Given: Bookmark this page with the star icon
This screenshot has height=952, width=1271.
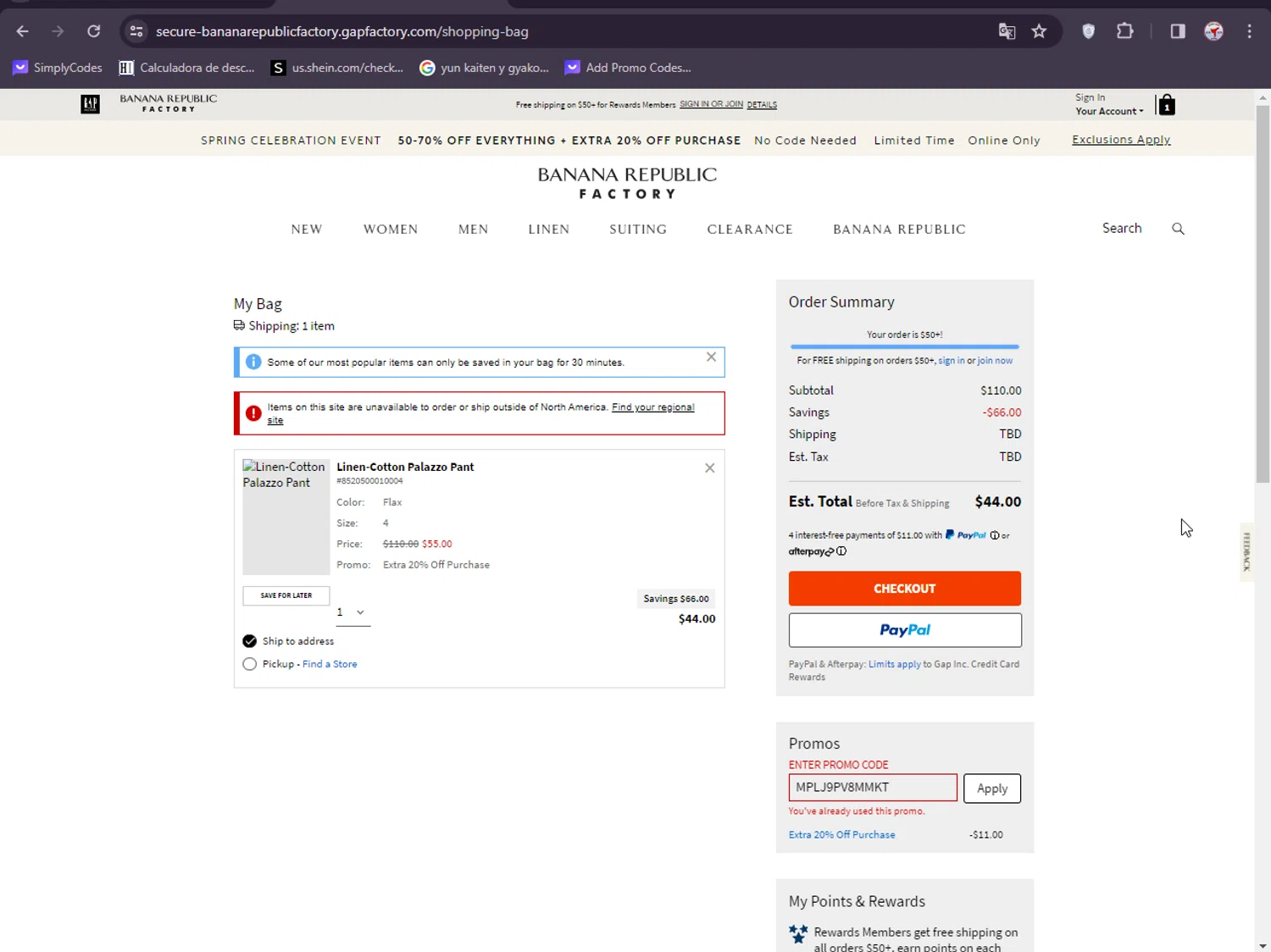Looking at the screenshot, I should pyautogui.click(x=1039, y=31).
